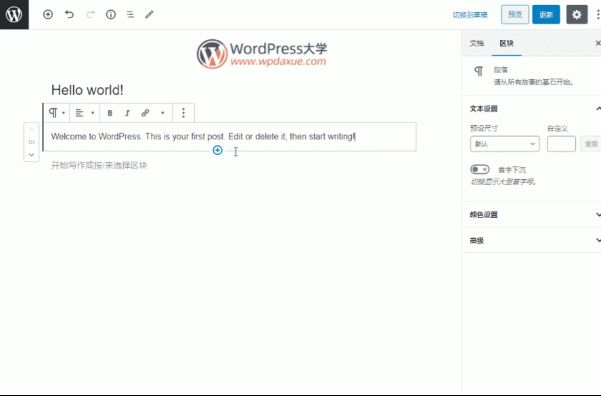Click the Welcome to WordPress paragraph text
Image resolution: width=601 pixels, height=396 pixels.
(203, 136)
